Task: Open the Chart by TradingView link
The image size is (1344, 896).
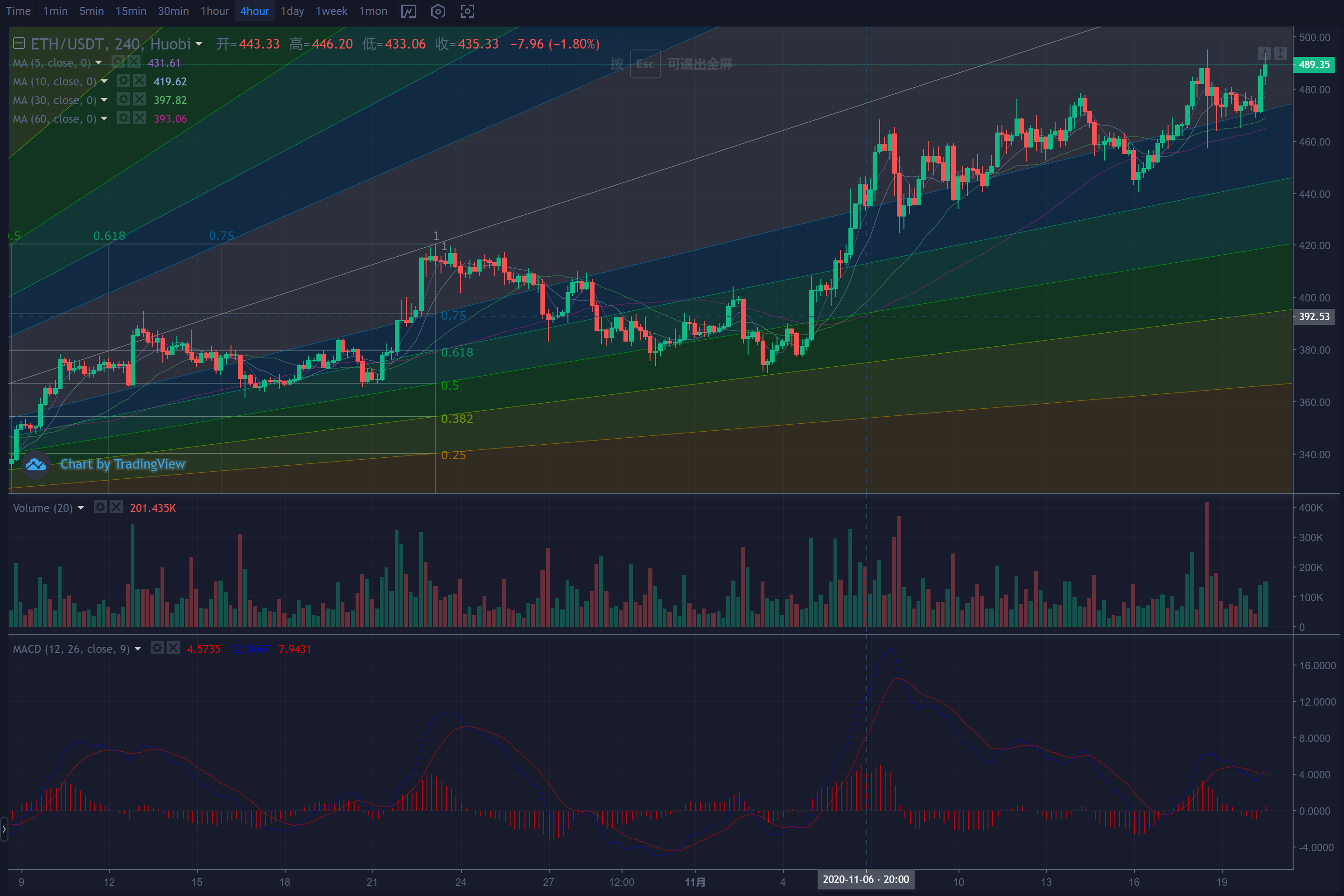Action: (x=123, y=464)
